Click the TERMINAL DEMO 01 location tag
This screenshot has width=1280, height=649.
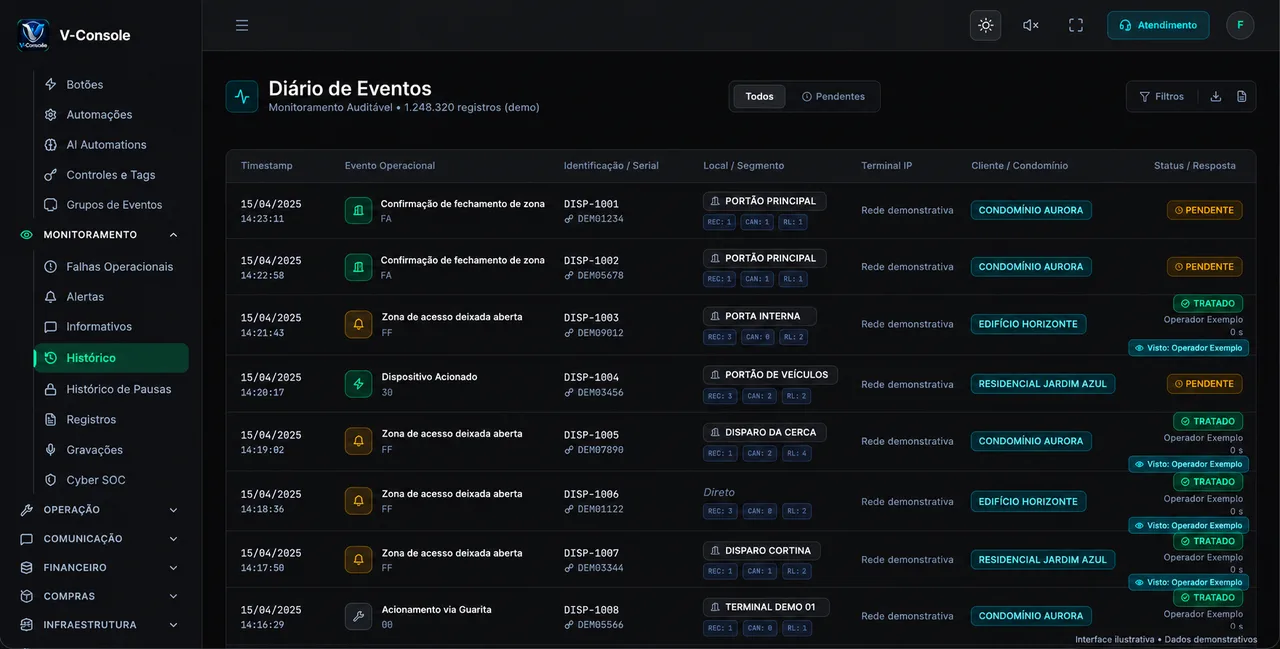coord(766,607)
